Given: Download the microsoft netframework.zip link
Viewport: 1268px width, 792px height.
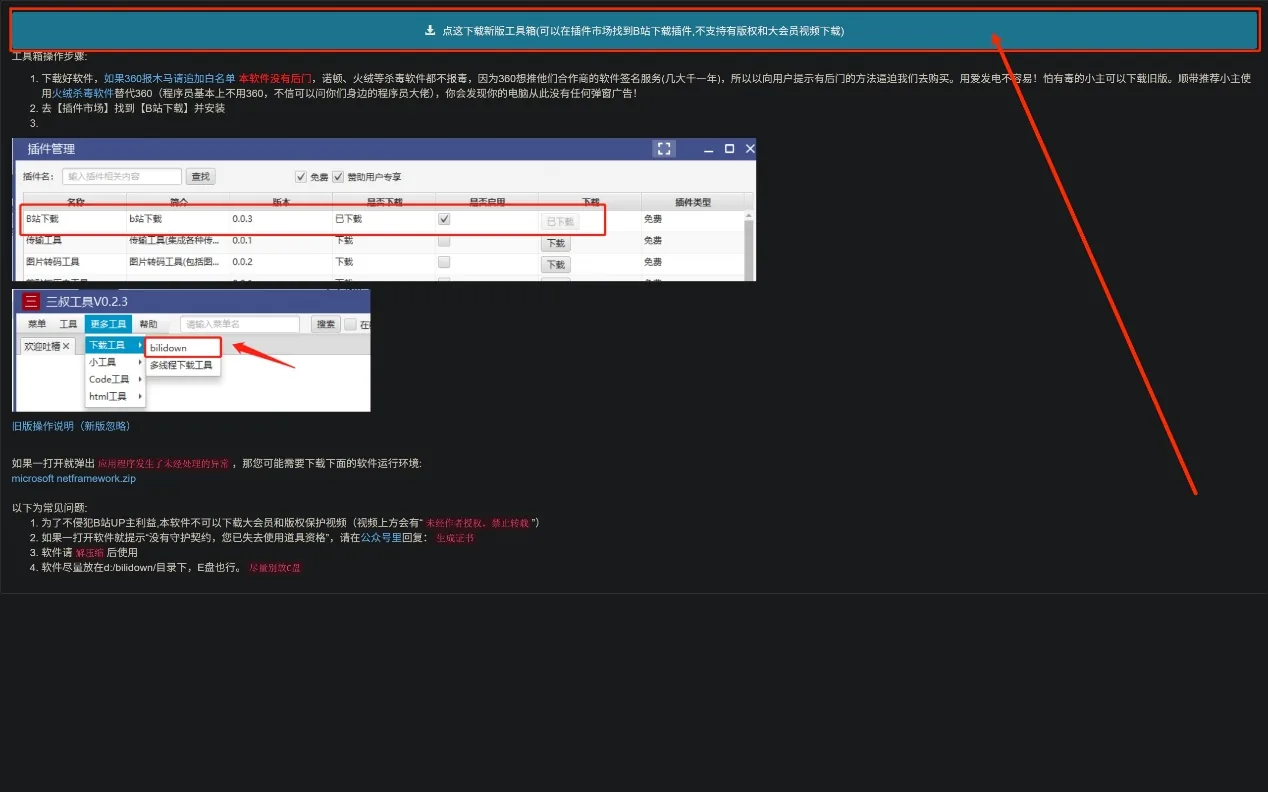Looking at the screenshot, I should click(74, 478).
